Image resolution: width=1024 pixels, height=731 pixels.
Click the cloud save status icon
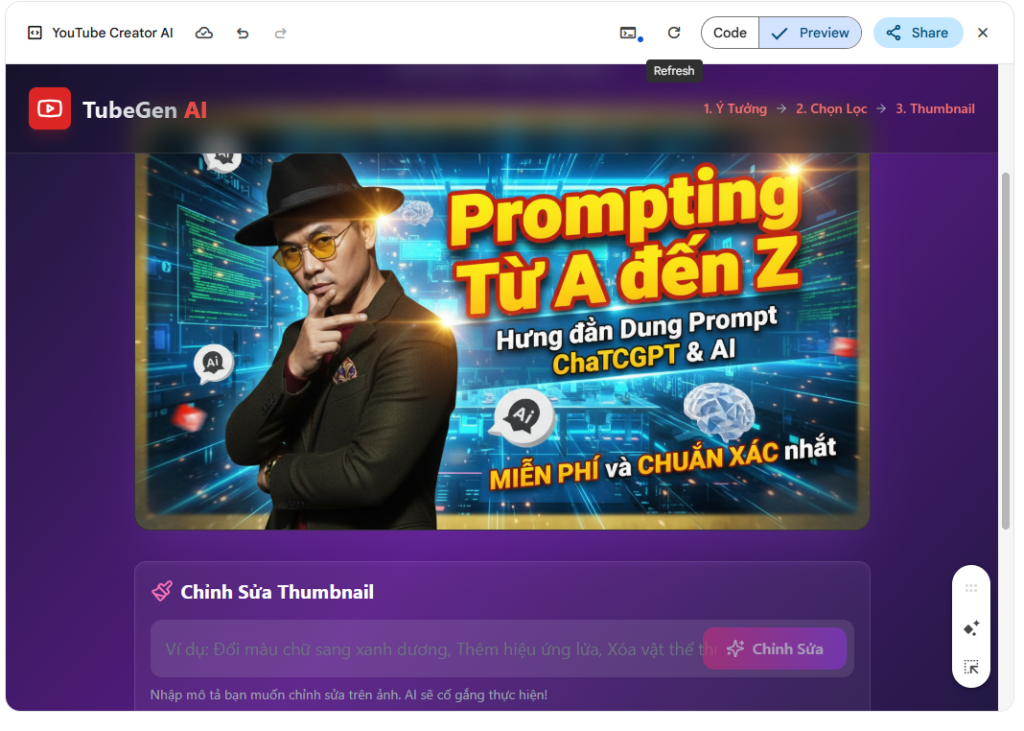tap(204, 33)
